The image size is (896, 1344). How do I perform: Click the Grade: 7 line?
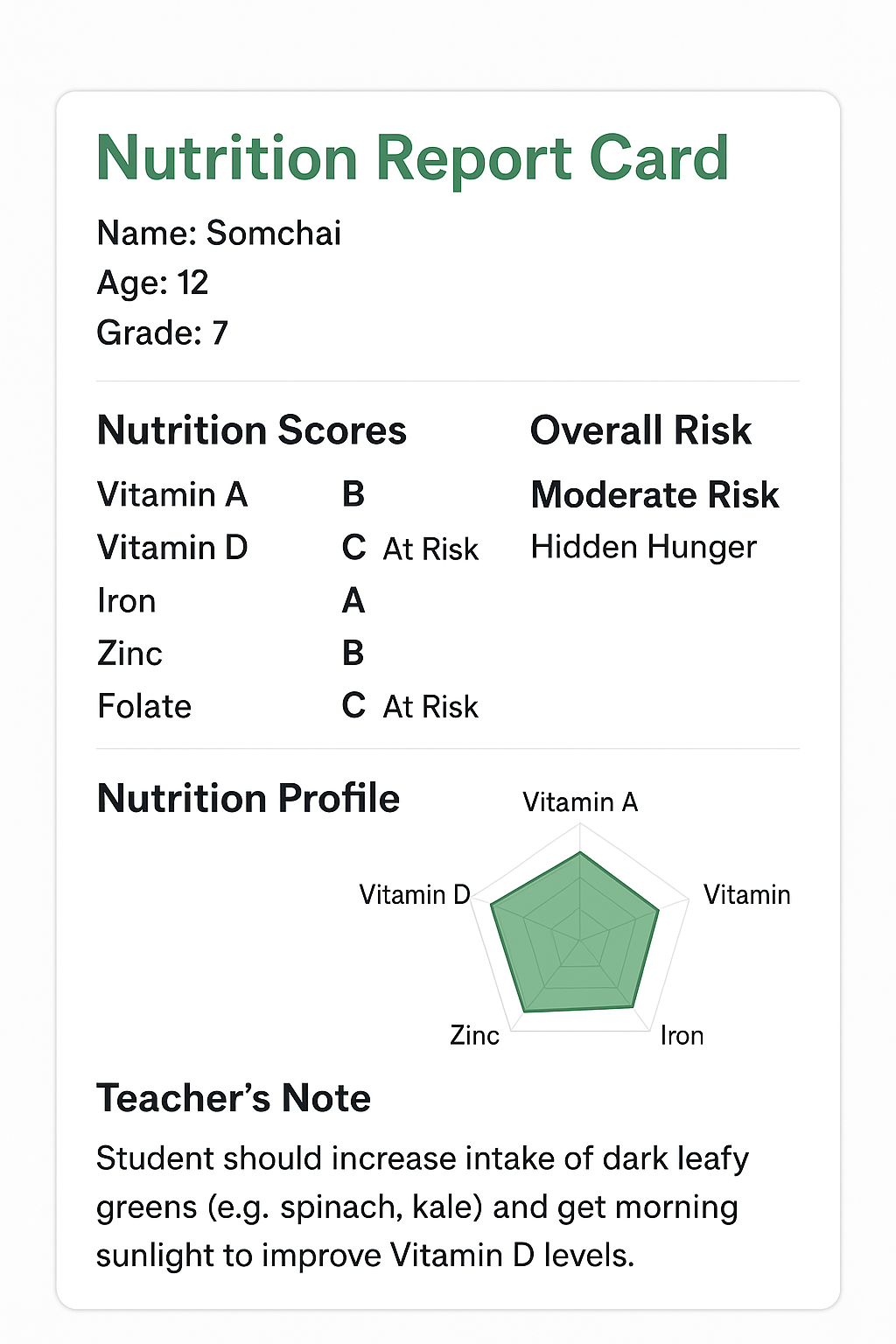[162, 332]
